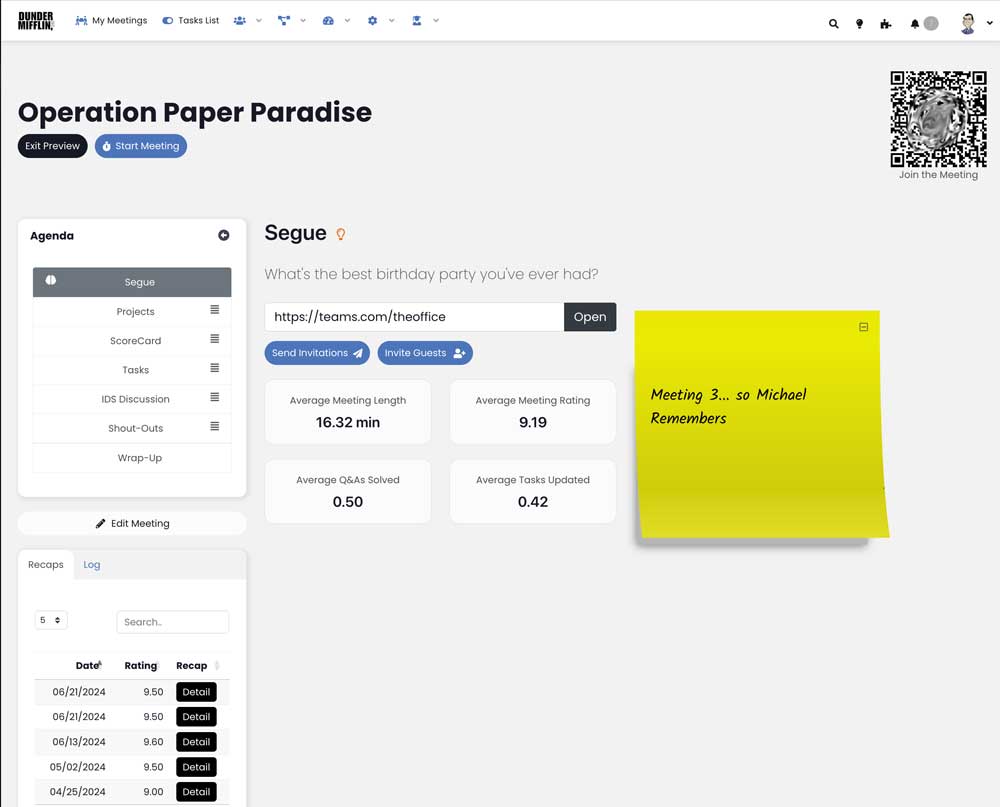Collapse the Agenda panel via its circle icon
This screenshot has width=1000, height=807.
(x=224, y=235)
